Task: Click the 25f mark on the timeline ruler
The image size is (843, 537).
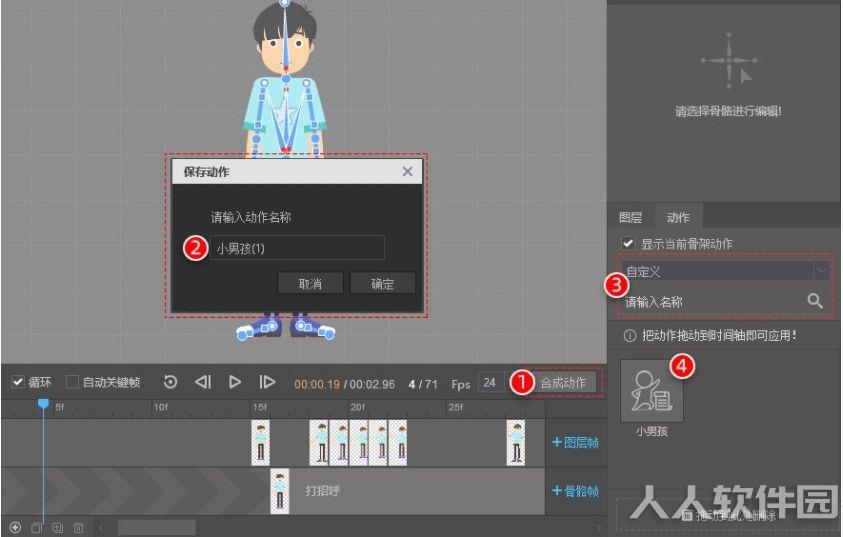Action: (455, 407)
